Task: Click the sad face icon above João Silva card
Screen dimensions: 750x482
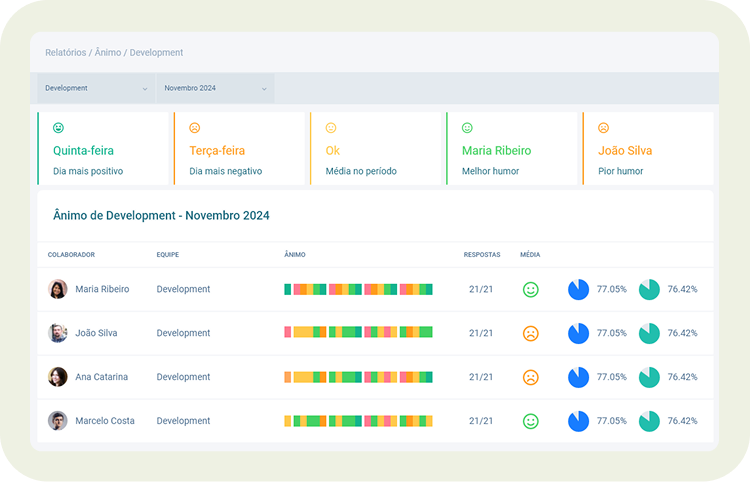Action: 603,128
